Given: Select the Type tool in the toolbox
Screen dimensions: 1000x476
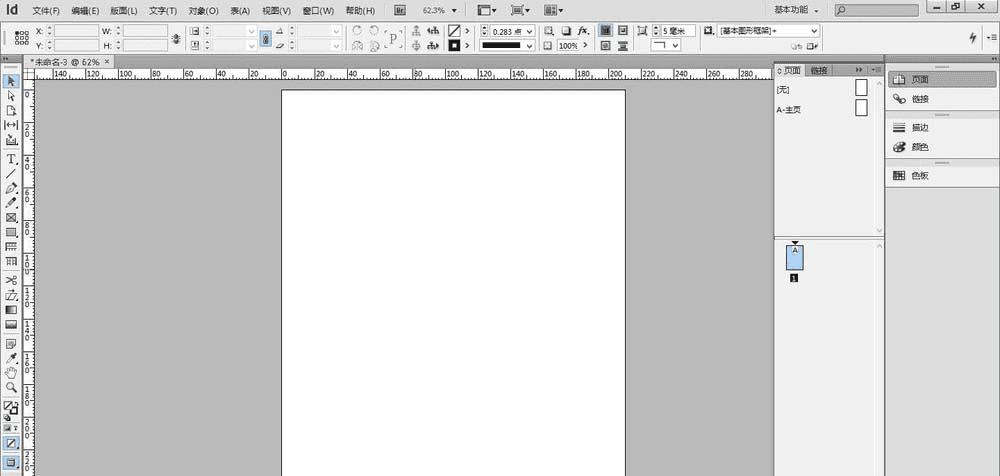Looking at the screenshot, I should 12,159.
